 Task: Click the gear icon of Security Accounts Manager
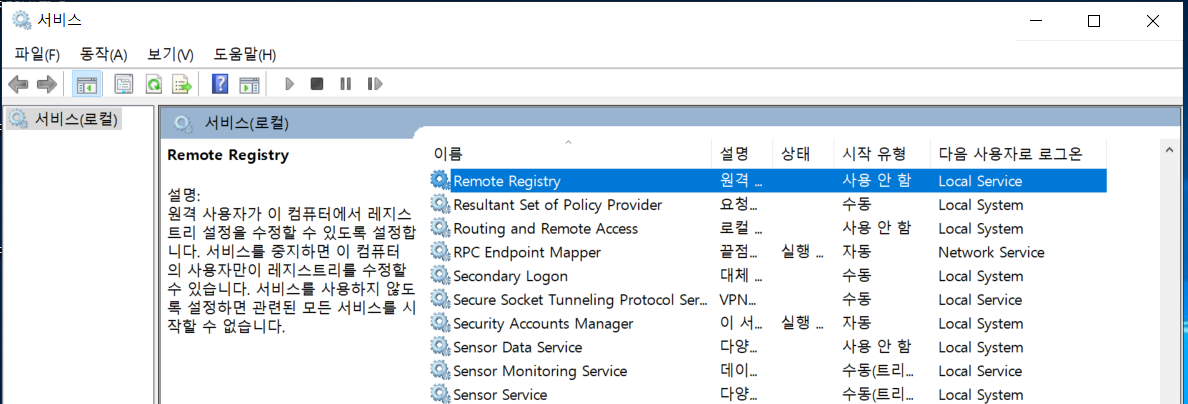point(439,323)
